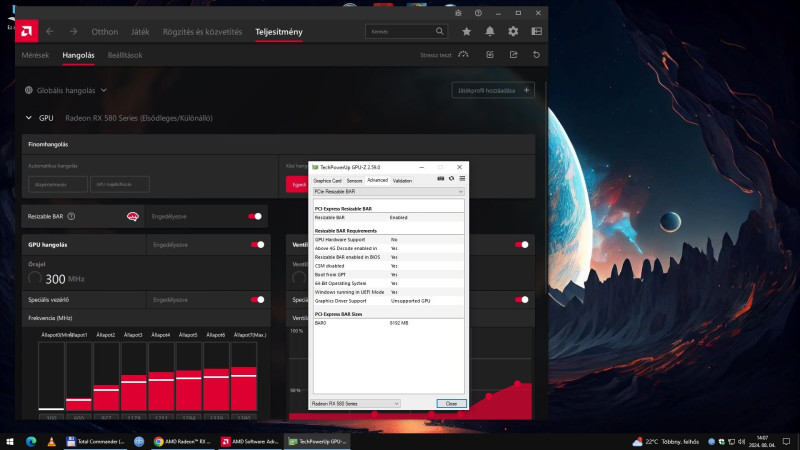Go forward with the right arrow icon
This screenshot has width=800, height=450.
click(x=73, y=32)
